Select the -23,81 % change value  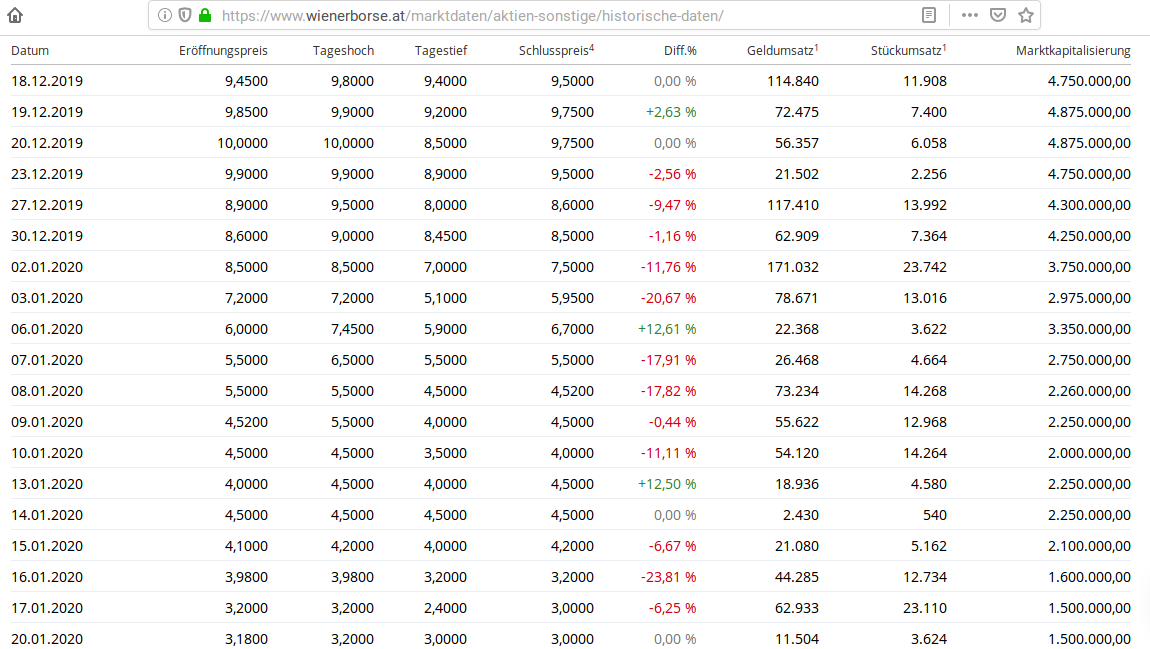[x=669, y=577]
